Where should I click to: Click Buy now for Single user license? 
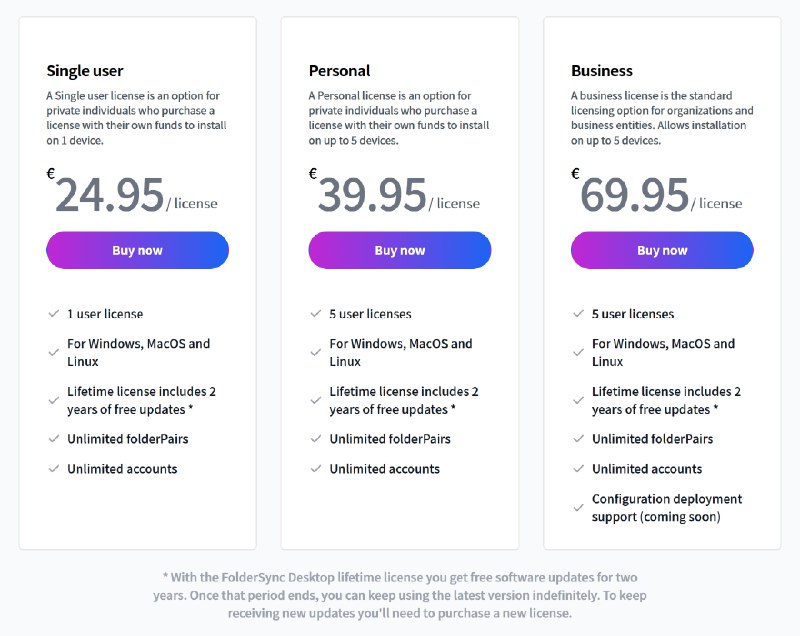pyautogui.click(x=137, y=250)
